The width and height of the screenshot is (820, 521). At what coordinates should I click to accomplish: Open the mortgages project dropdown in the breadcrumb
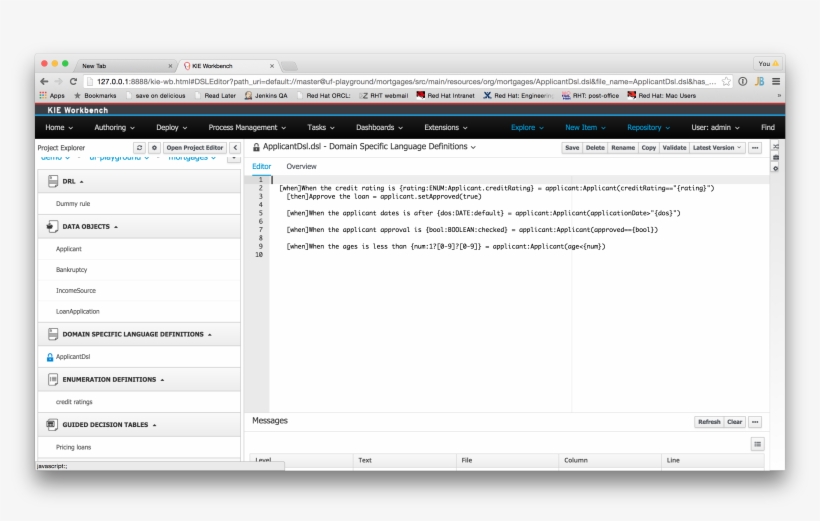pos(192,157)
